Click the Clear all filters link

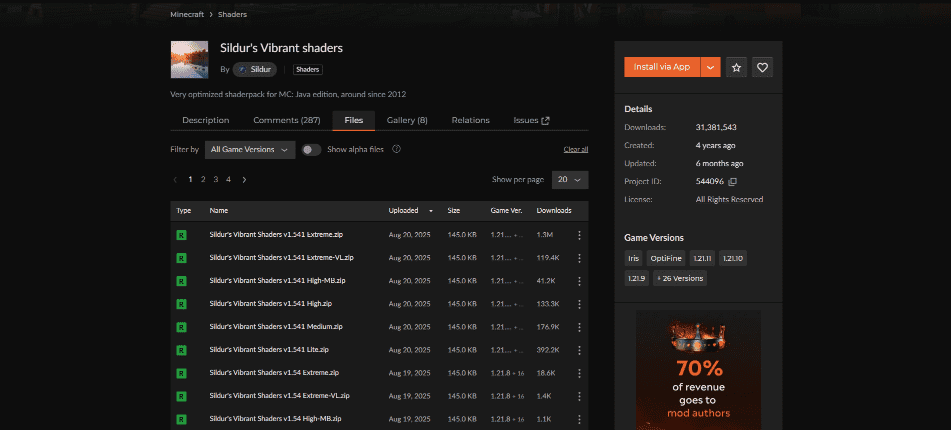(575, 149)
